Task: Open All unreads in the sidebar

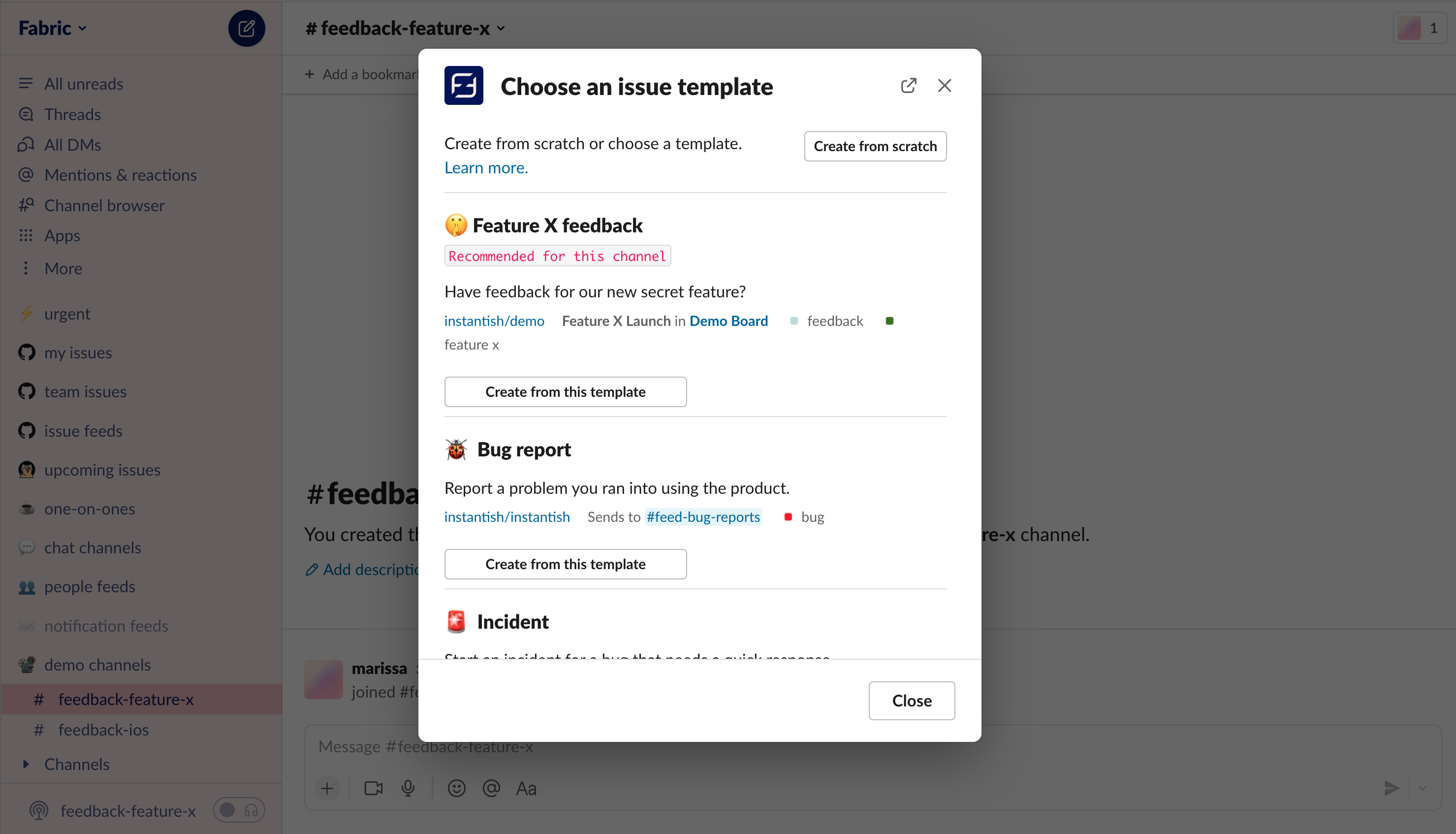Action: point(84,84)
